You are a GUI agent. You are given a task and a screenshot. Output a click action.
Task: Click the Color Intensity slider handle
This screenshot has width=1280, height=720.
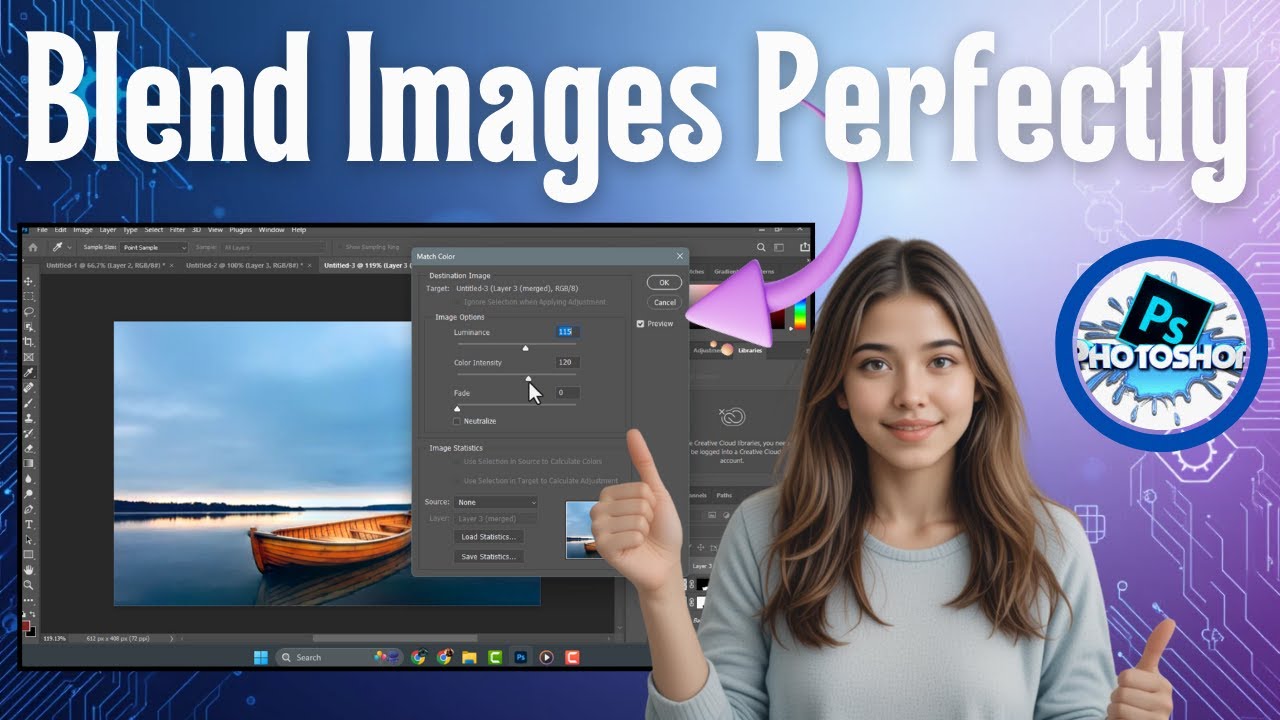[x=529, y=378]
